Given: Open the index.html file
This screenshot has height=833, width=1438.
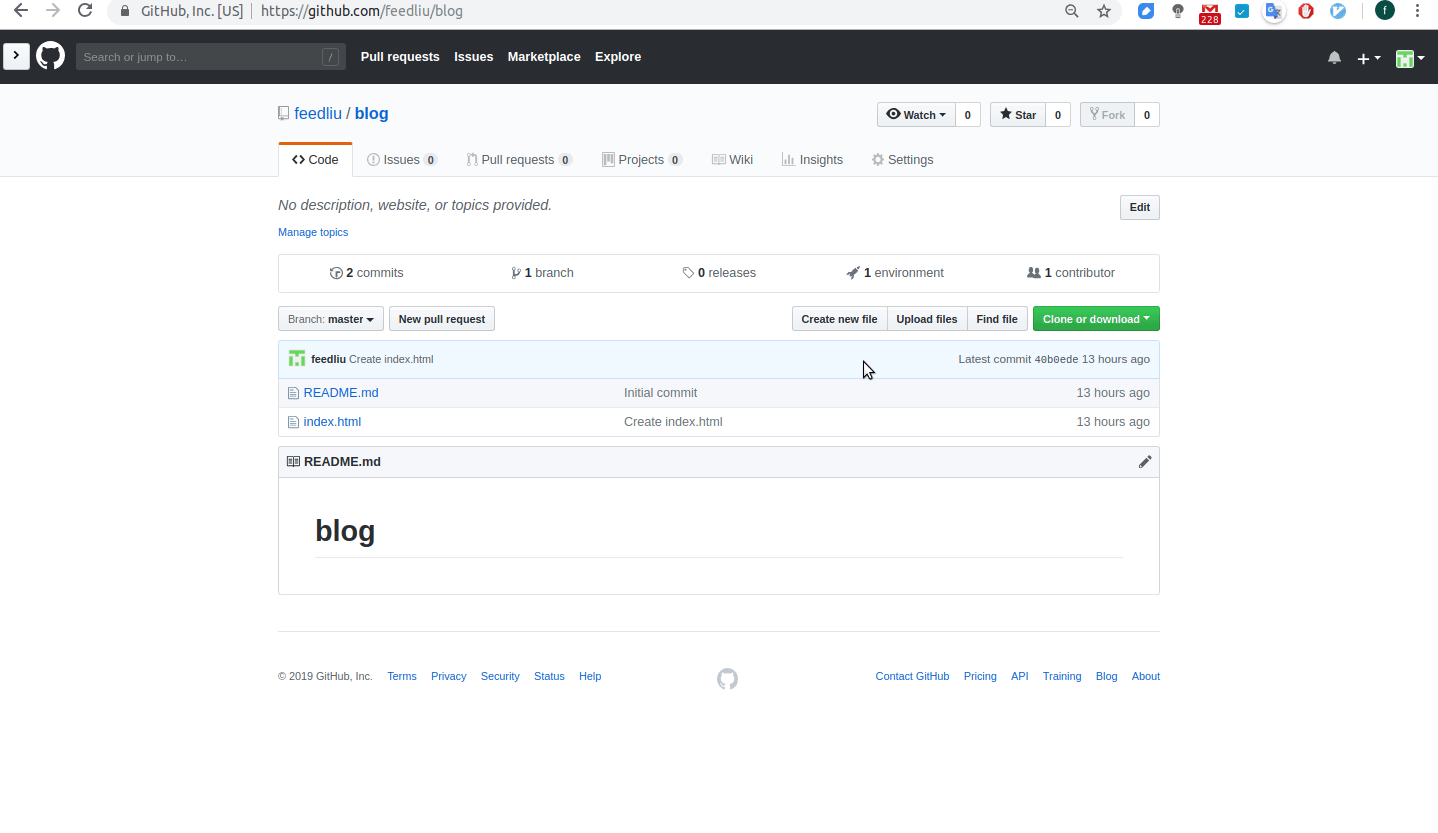Looking at the screenshot, I should pos(332,422).
